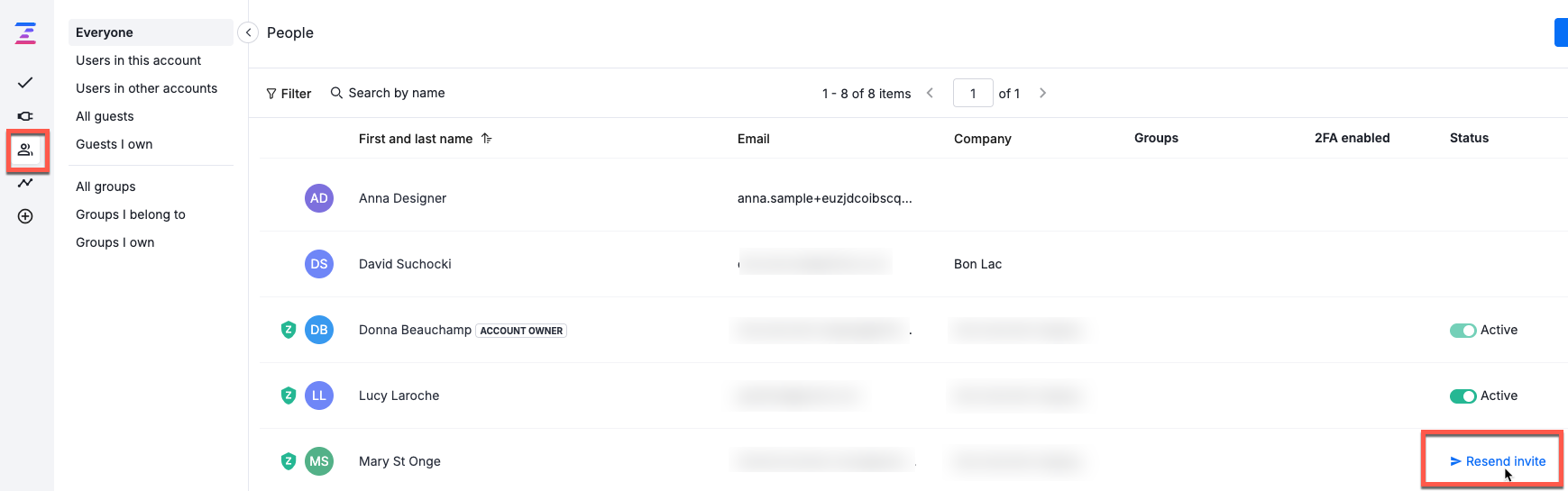Sort by First and last name column
This screenshot has height=491, width=1568.
[425, 139]
